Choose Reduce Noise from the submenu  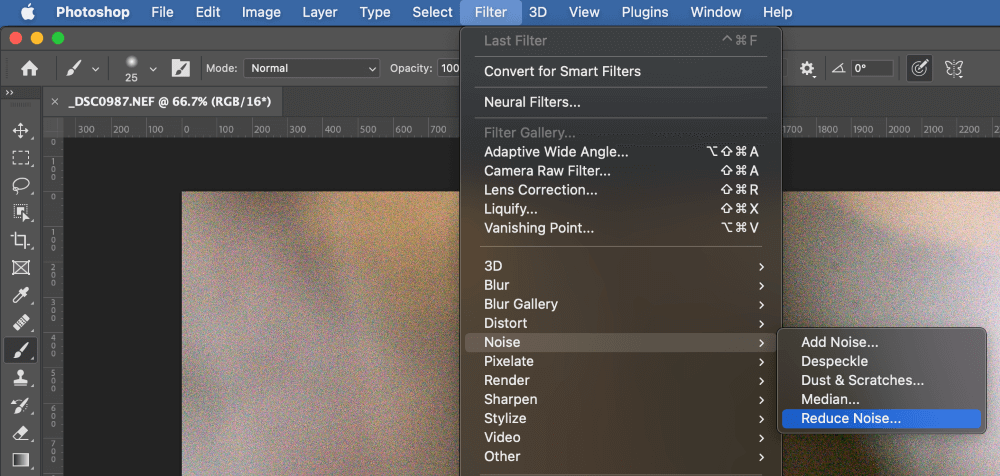(851, 419)
